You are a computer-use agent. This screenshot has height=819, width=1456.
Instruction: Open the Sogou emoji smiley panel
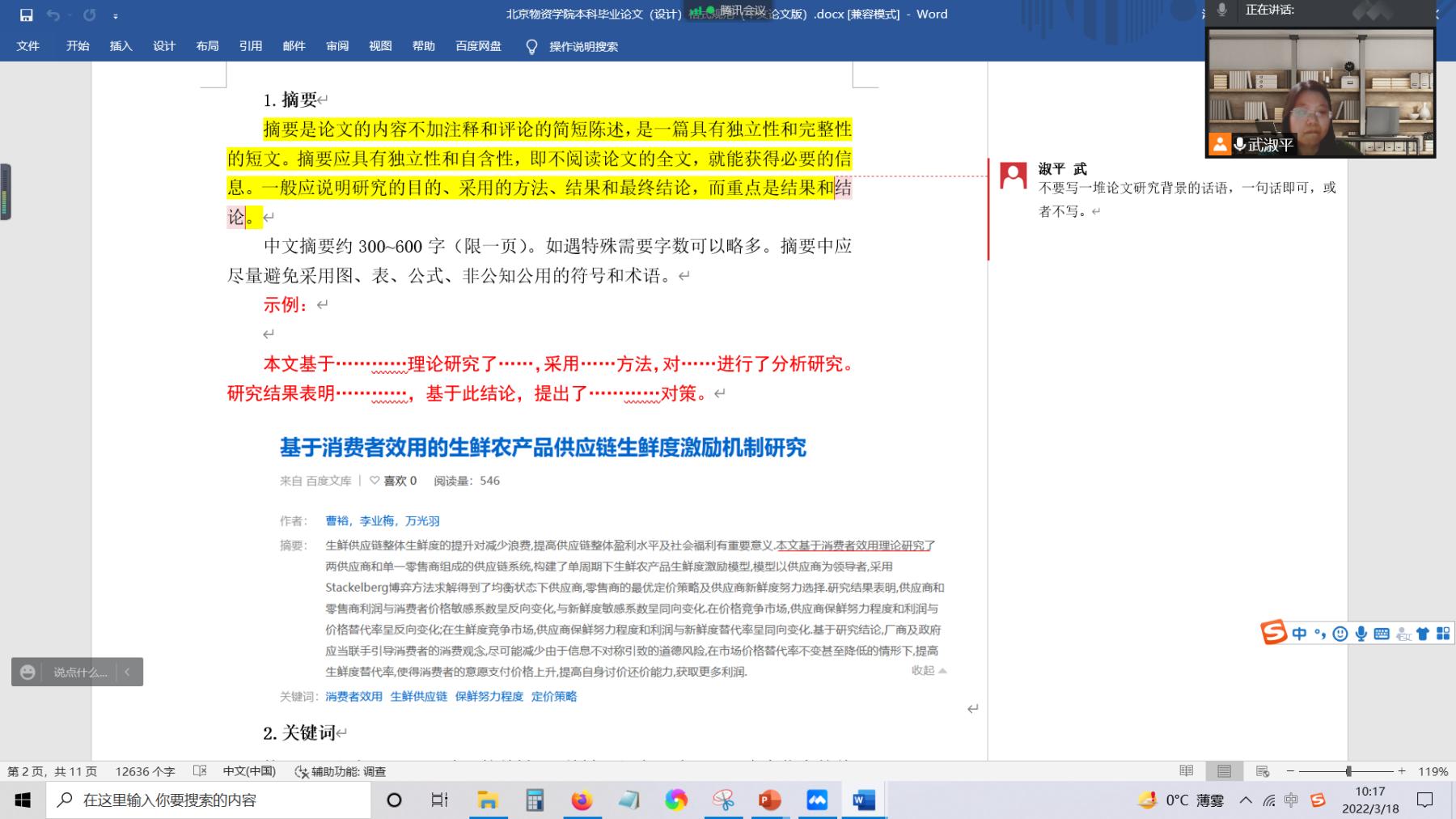tap(1340, 634)
